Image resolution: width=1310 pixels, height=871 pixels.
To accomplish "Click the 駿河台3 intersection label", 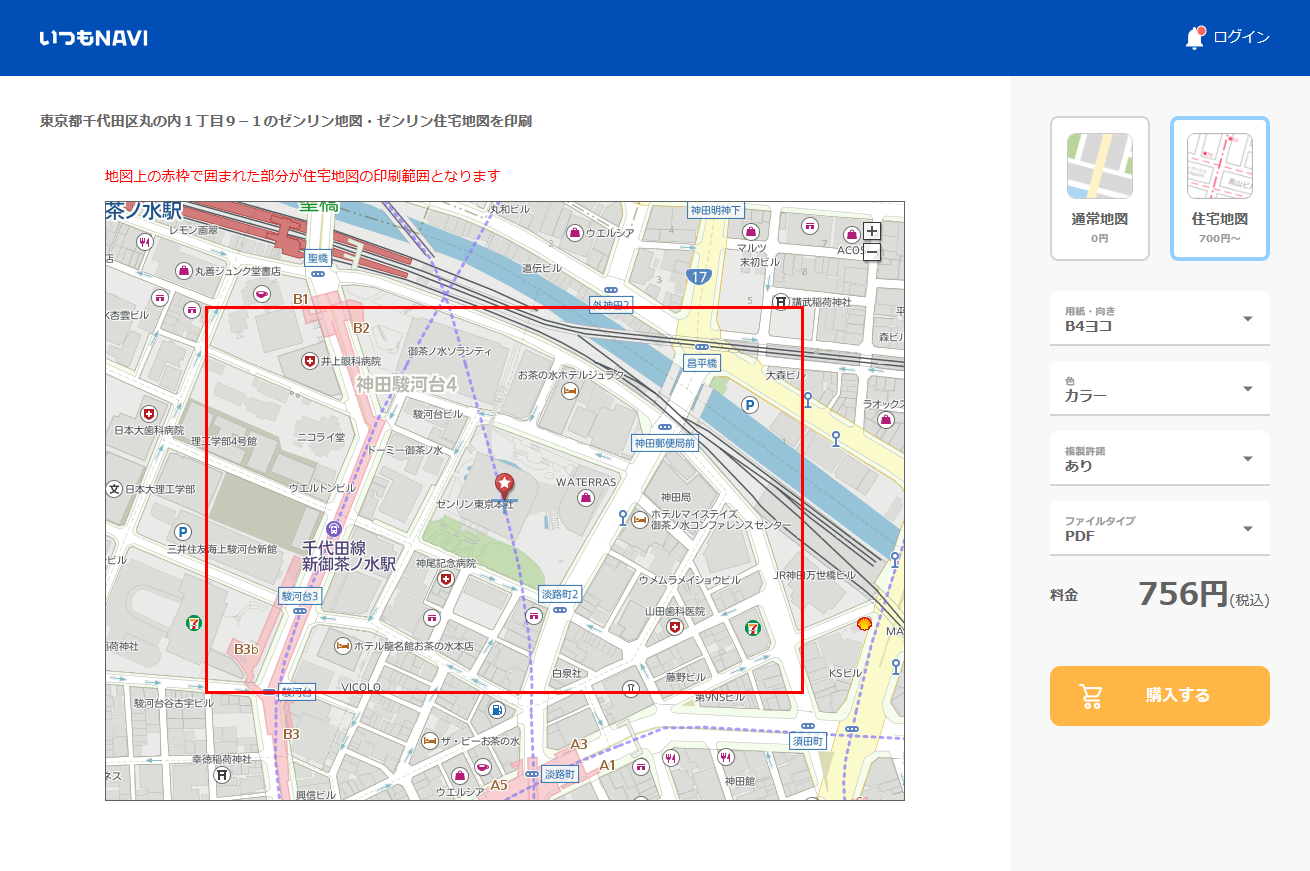I will (300, 596).
